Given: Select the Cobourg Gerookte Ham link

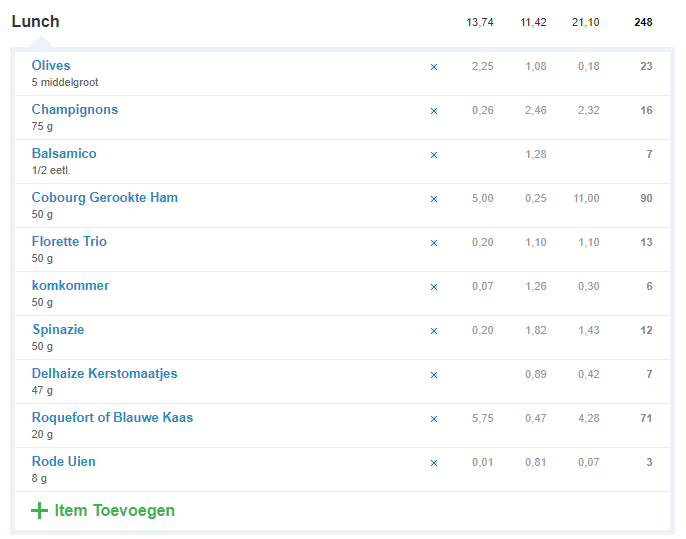Looking at the screenshot, I should coord(104,198).
